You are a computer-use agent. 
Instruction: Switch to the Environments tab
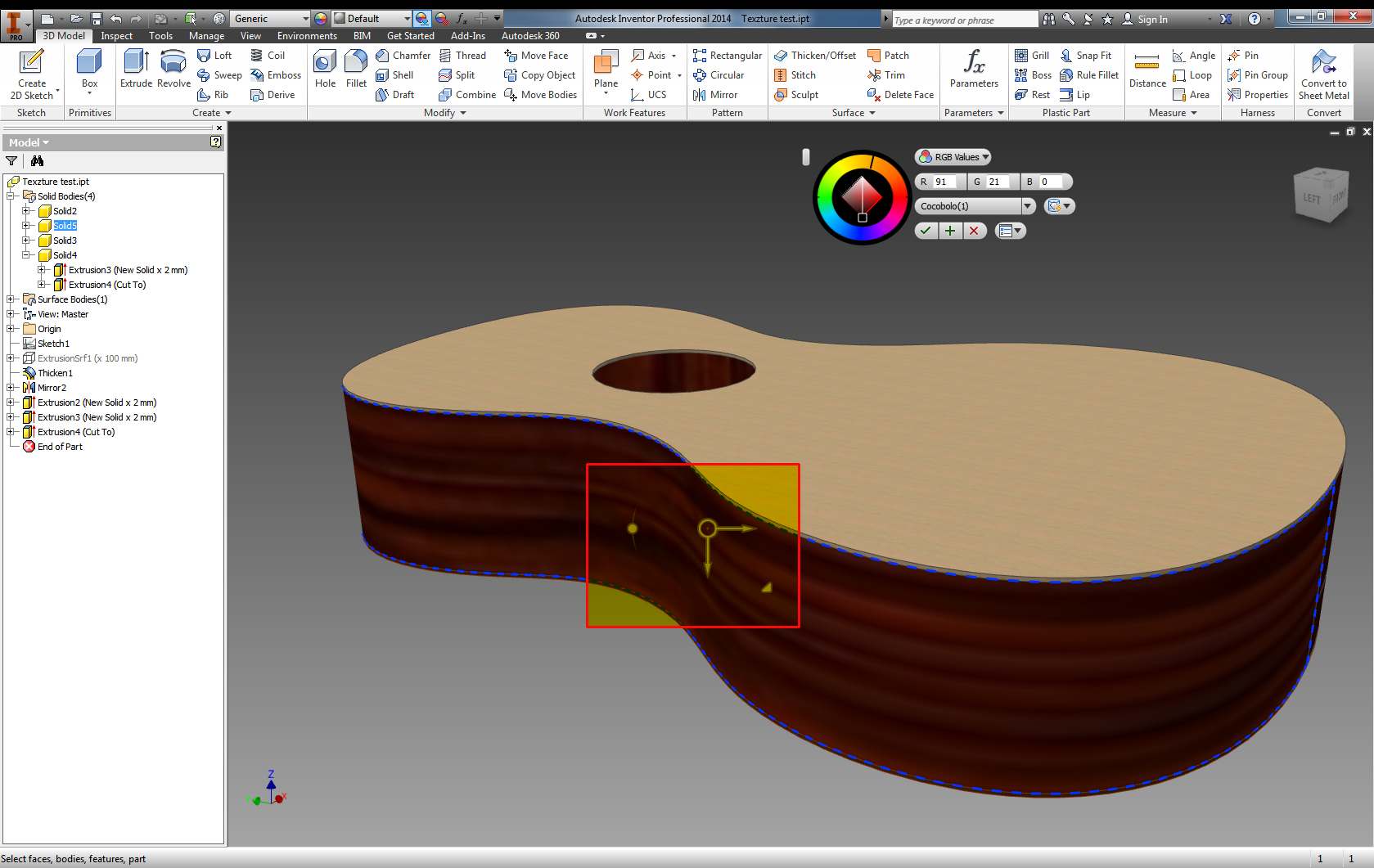307,36
